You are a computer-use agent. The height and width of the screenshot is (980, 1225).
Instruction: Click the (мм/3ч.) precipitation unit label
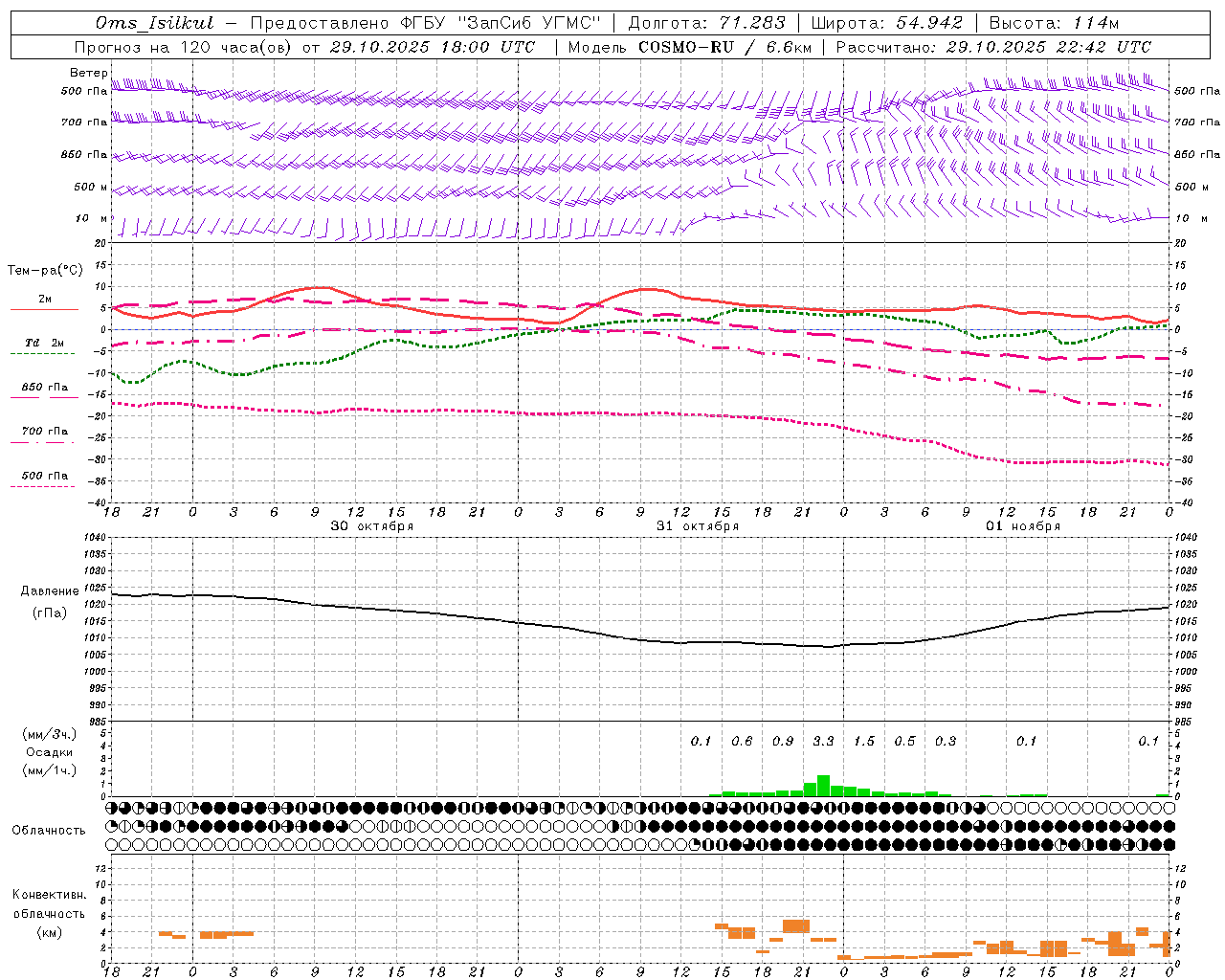(x=49, y=734)
